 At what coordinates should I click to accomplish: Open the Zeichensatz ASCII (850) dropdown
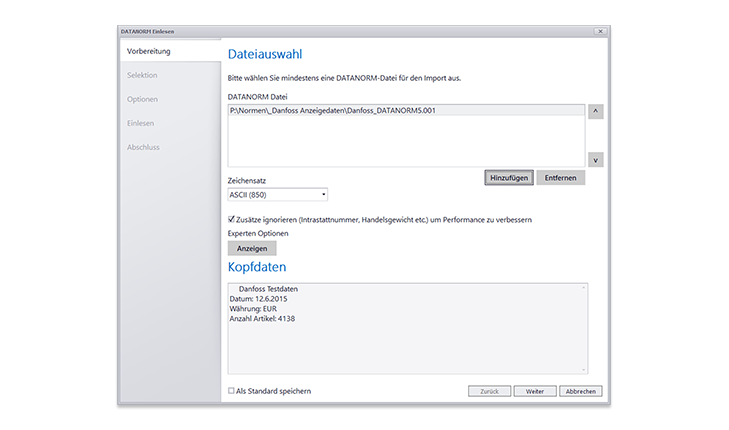278,195
